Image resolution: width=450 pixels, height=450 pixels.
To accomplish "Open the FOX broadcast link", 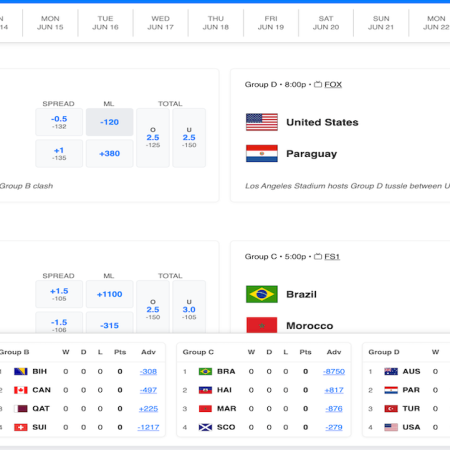I will coord(333,85).
